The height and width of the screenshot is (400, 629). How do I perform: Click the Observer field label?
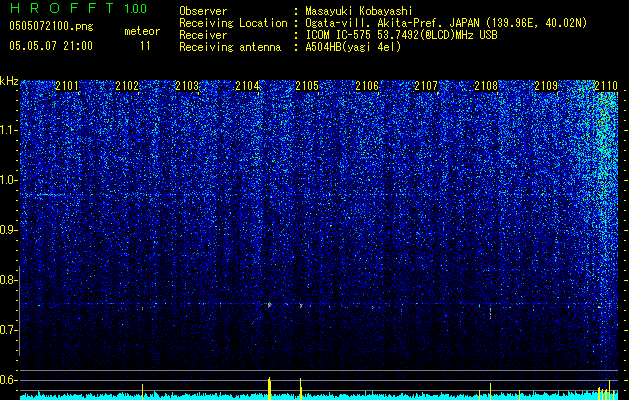(203, 11)
